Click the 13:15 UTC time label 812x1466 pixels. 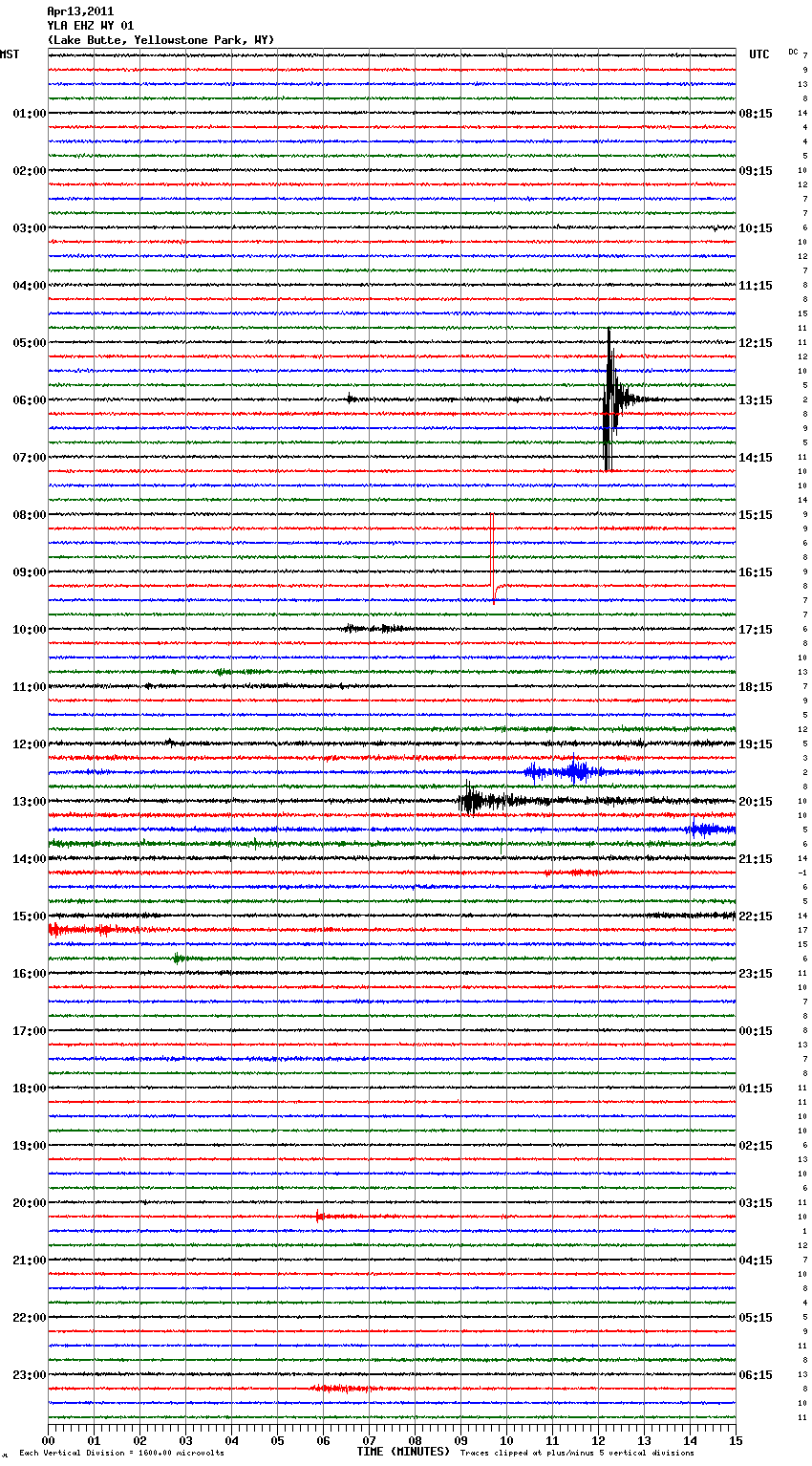pos(756,400)
